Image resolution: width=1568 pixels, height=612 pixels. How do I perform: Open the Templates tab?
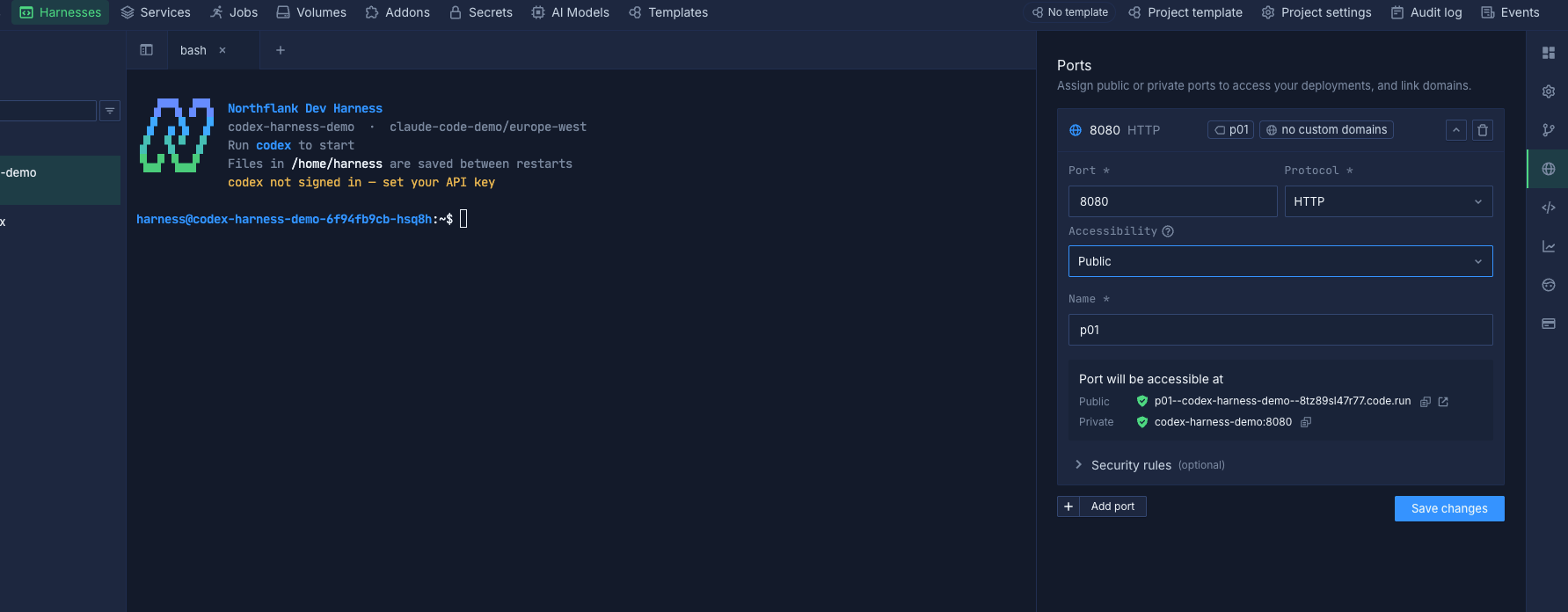tap(668, 12)
